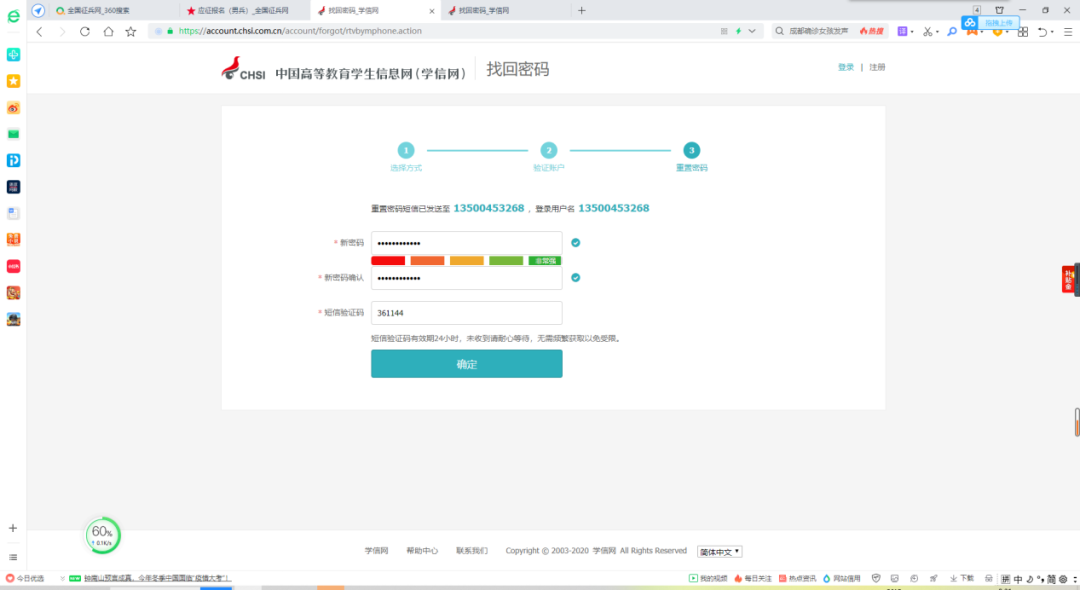Click the red password strength bar segment
Viewport: 1080px width, 590px height.
(388, 261)
